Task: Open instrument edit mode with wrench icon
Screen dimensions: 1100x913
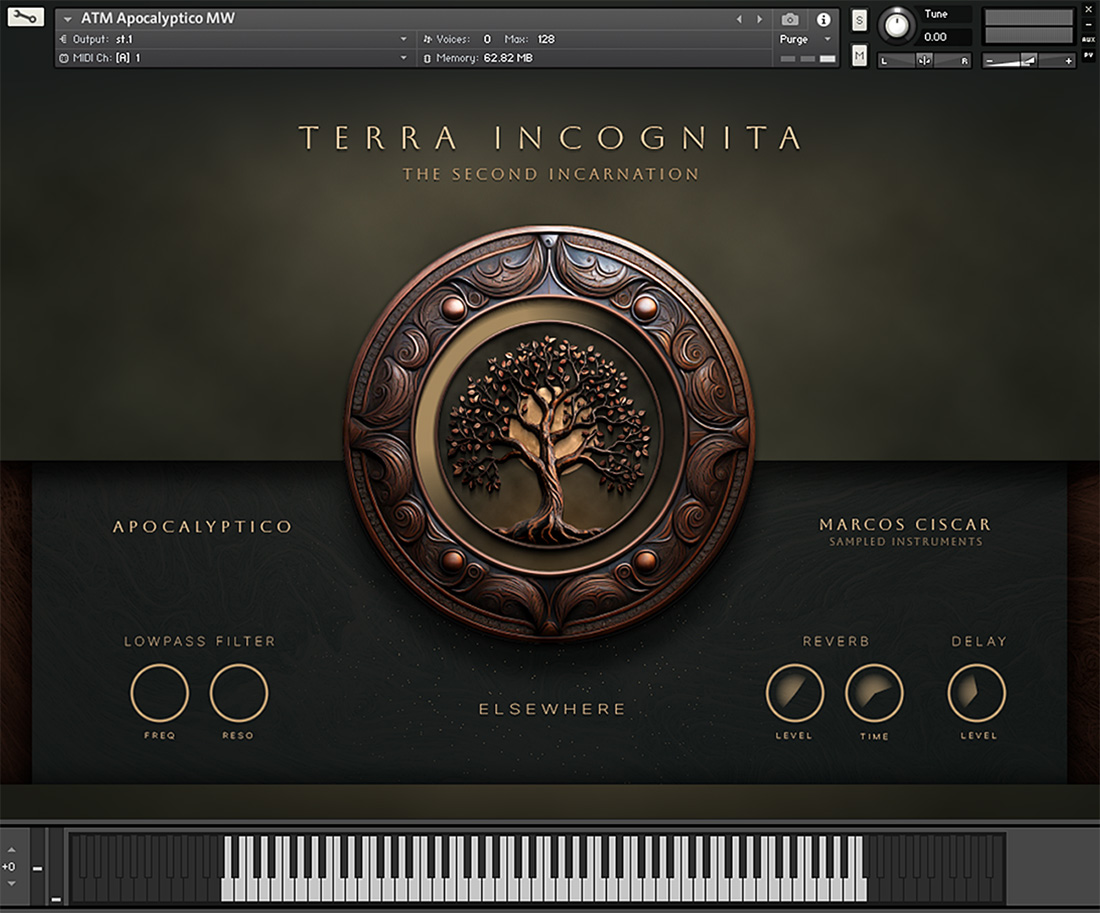Action: (x=25, y=18)
